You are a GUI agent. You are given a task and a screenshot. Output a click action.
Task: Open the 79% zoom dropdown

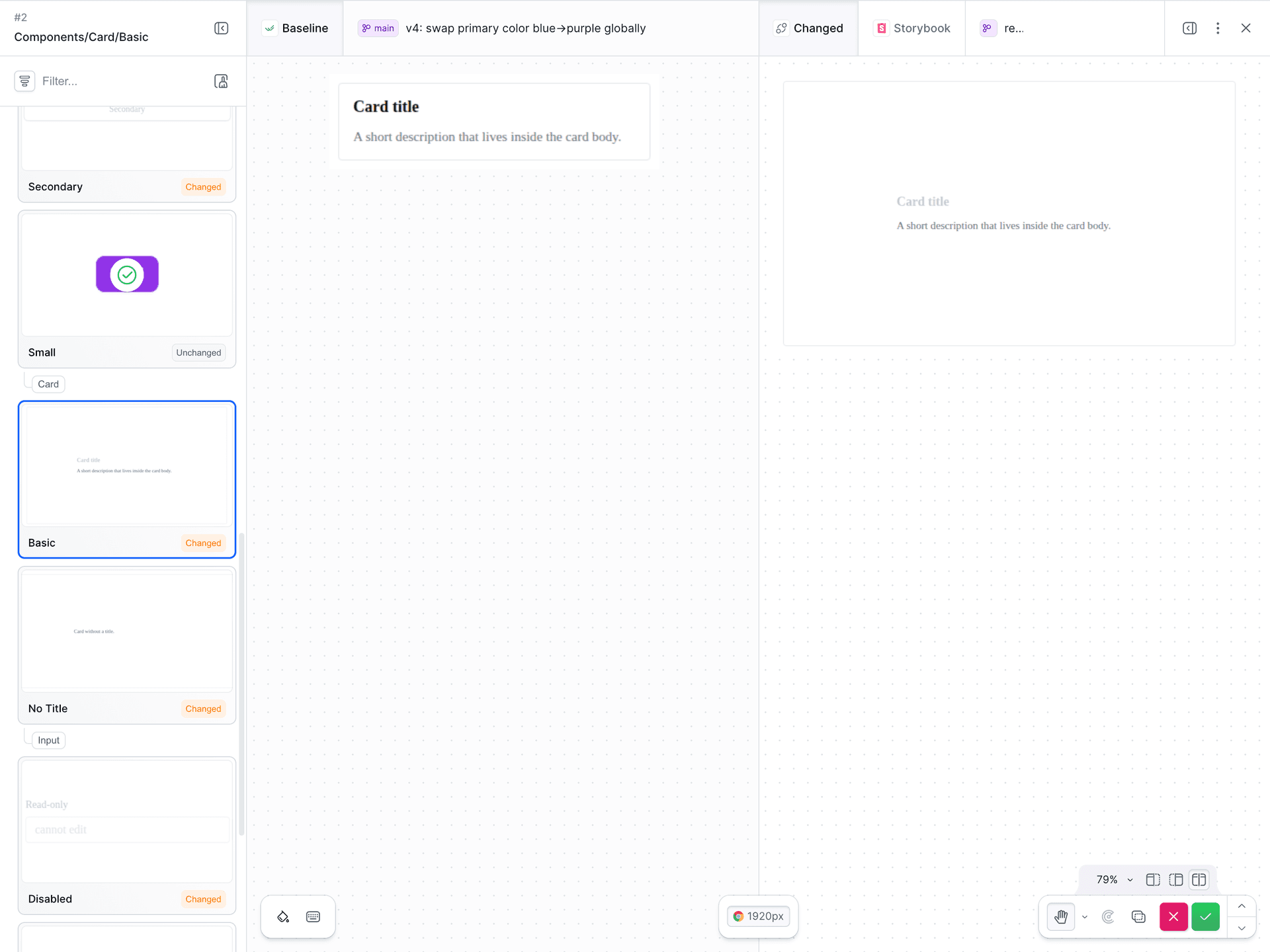point(1115,880)
